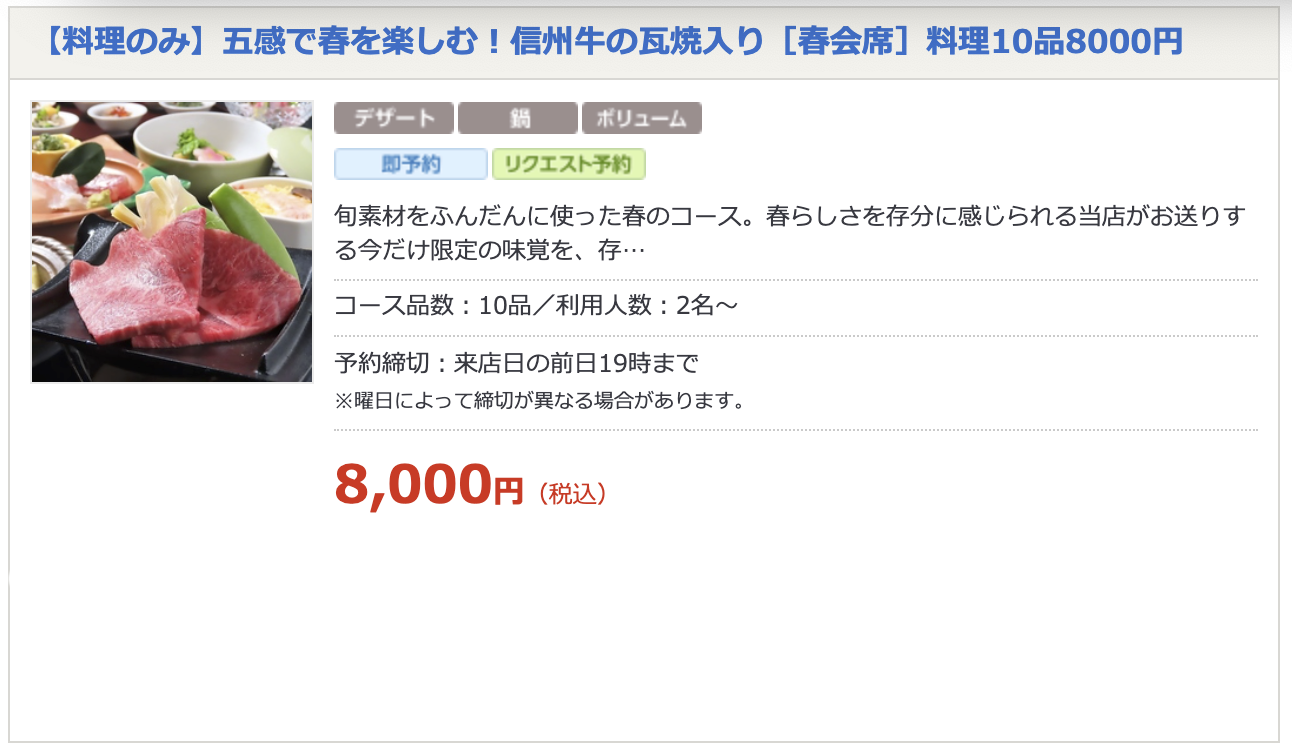The width and height of the screenshot is (1292, 754).
Task: Click the 信州牛 course food photo thumbnail
Action: 172,242
